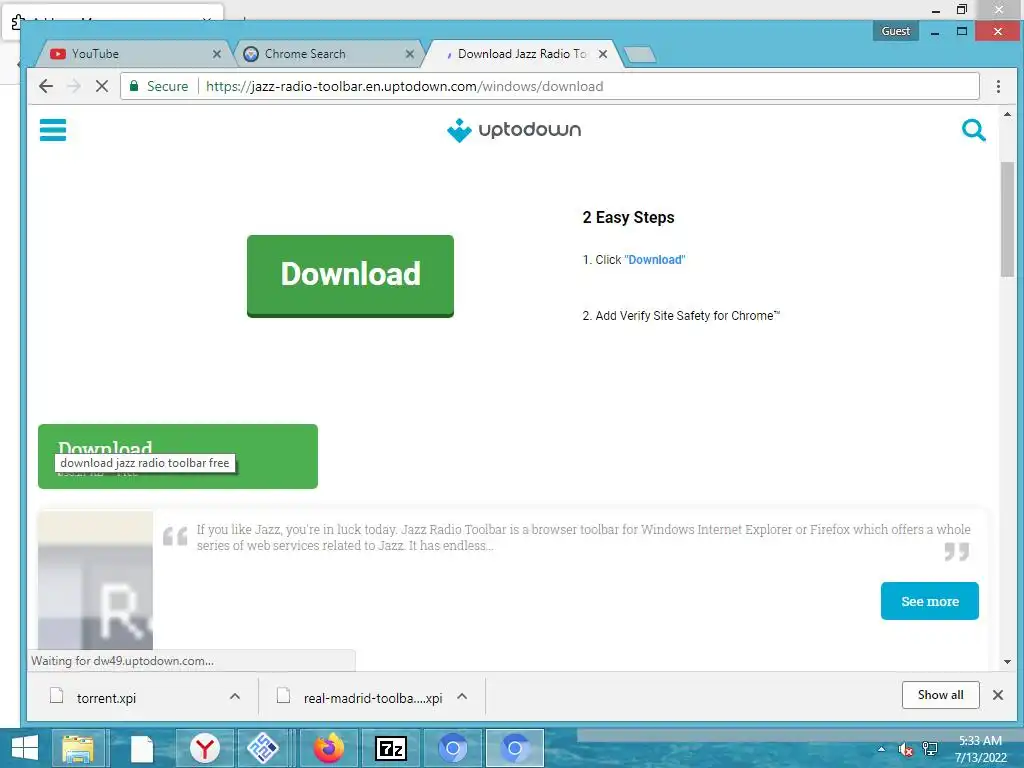Open File Explorer from the taskbar
The image size is (1024, 768).
[x=78, y=748]
